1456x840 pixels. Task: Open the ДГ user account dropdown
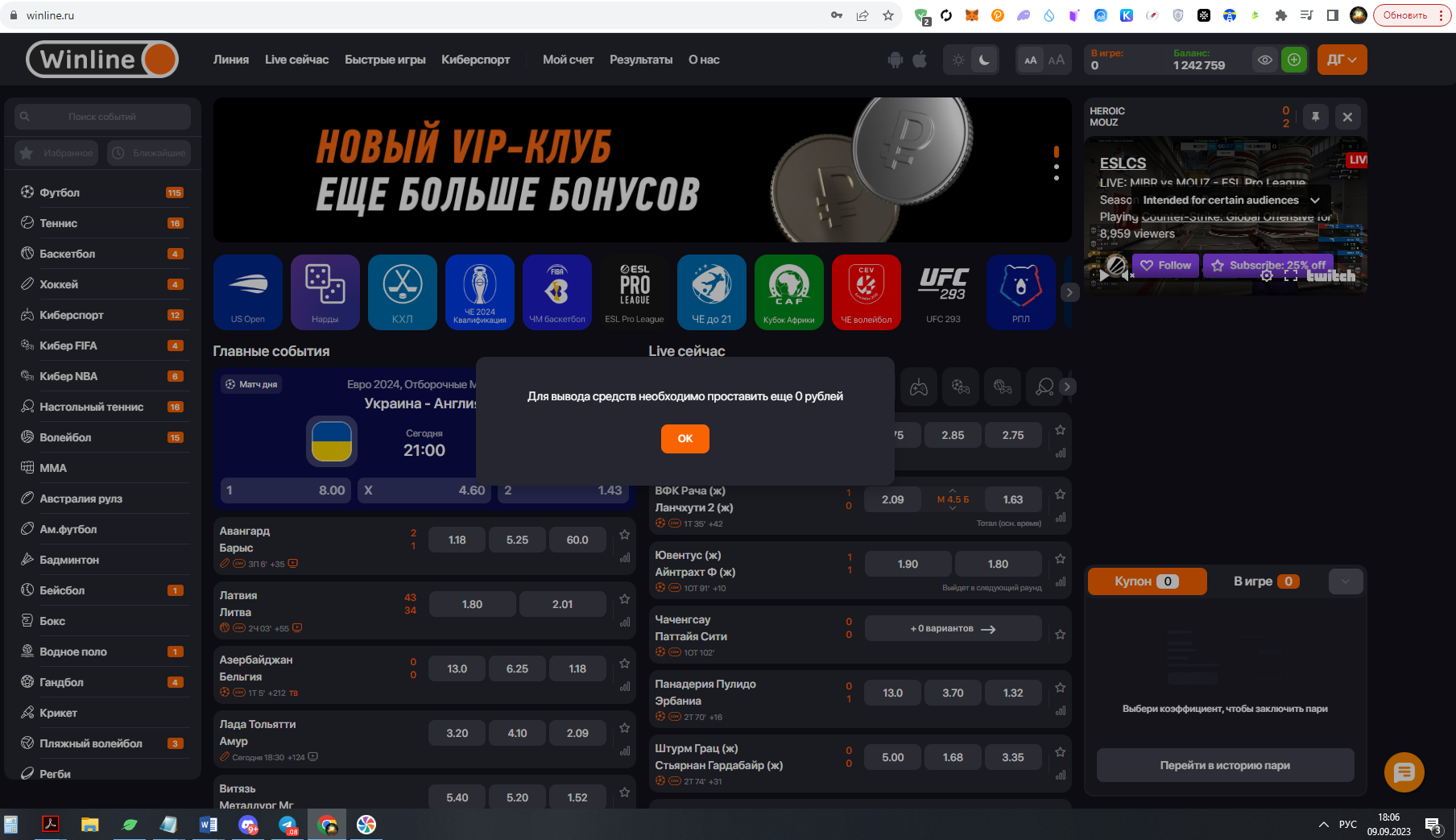click(1342, 60)
